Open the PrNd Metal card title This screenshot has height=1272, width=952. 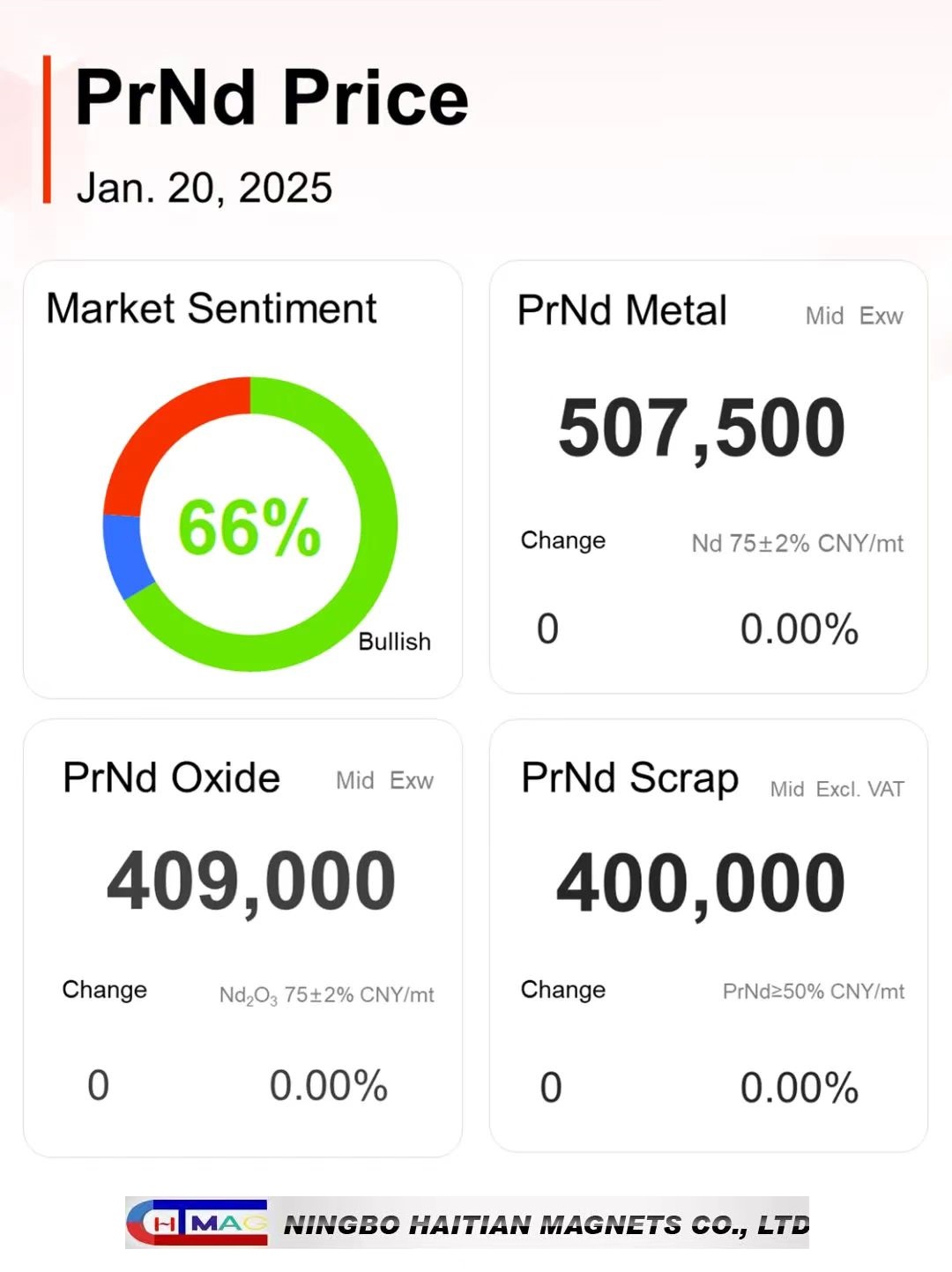tap(622, 310)
